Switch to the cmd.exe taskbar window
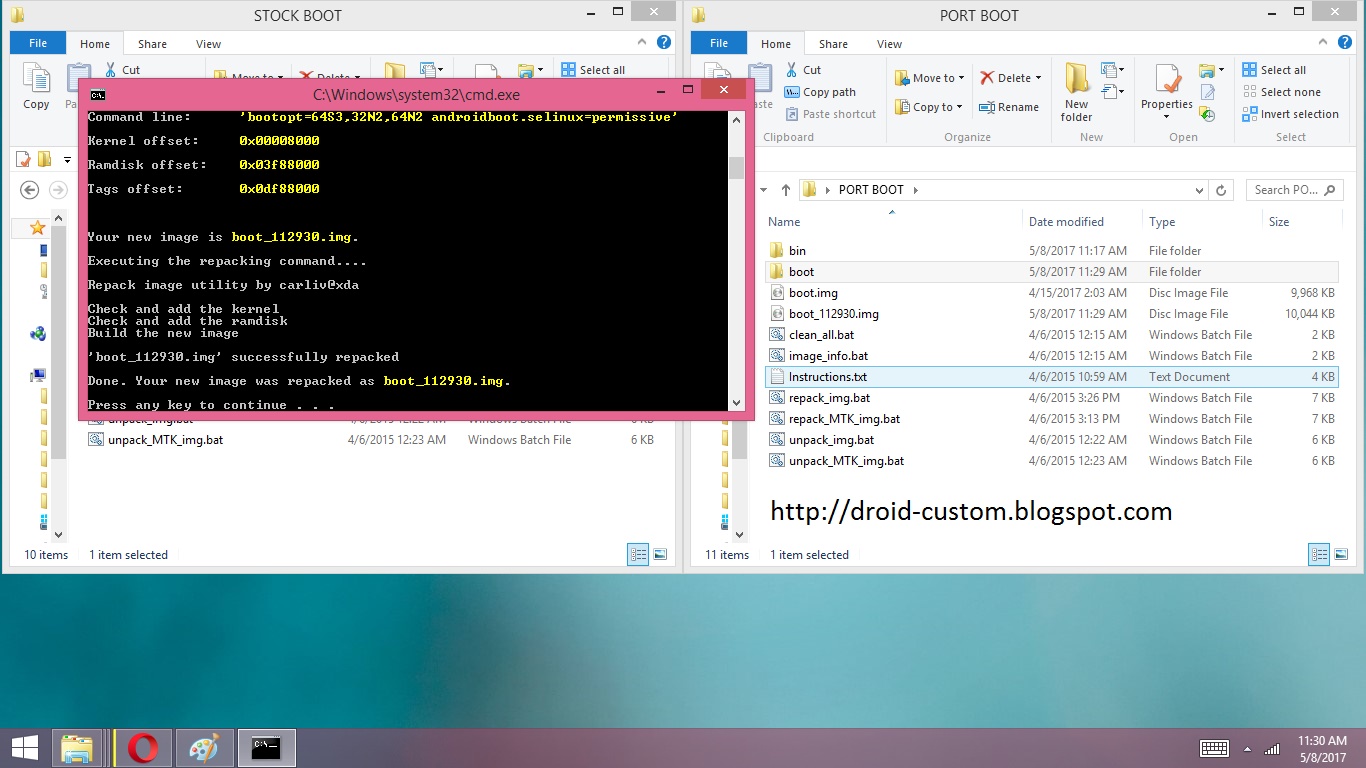1366x768 pixels. pos(266,747)
